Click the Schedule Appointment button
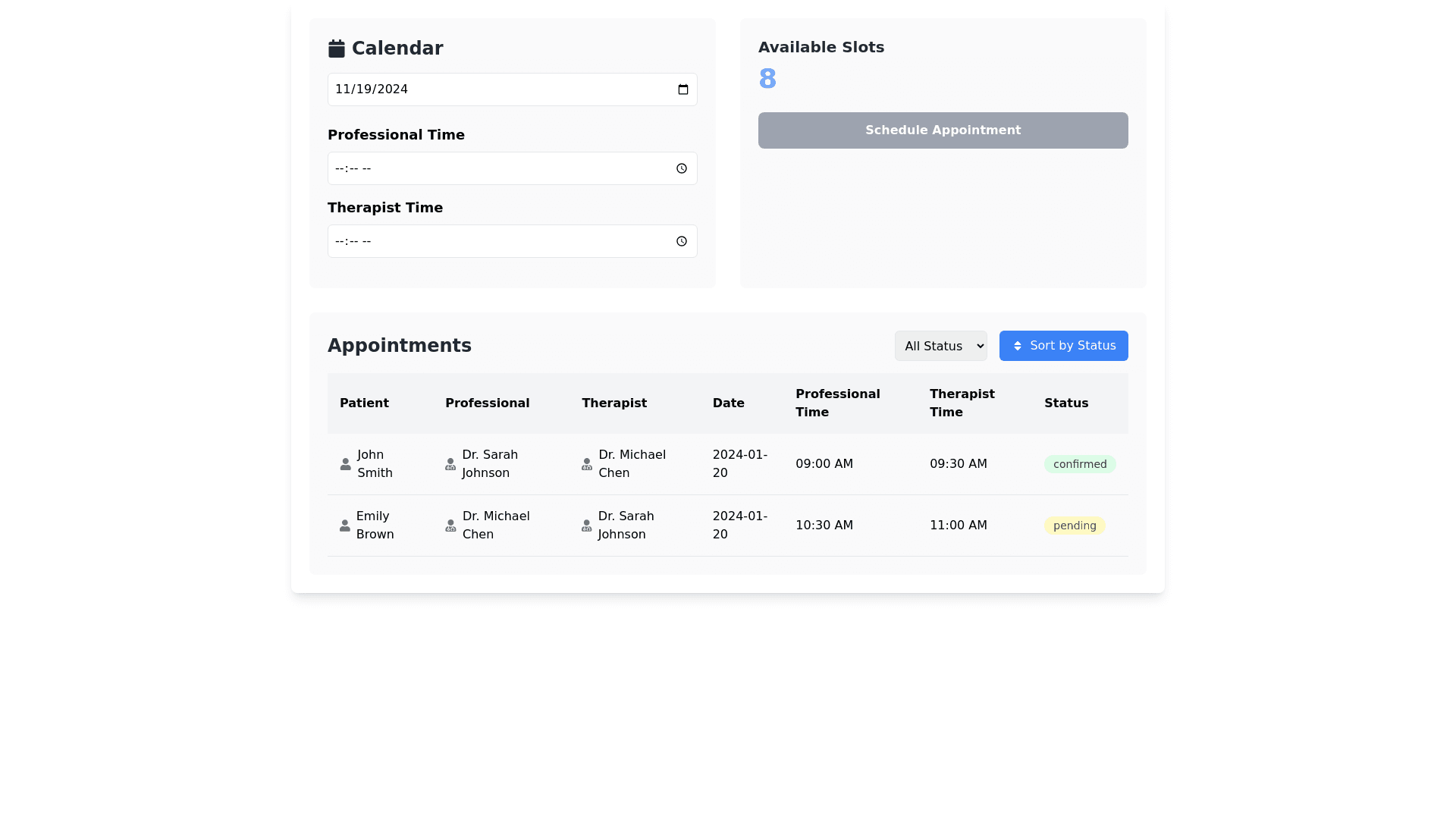Viewport: 1456px width, 819px height. point(943,130)
